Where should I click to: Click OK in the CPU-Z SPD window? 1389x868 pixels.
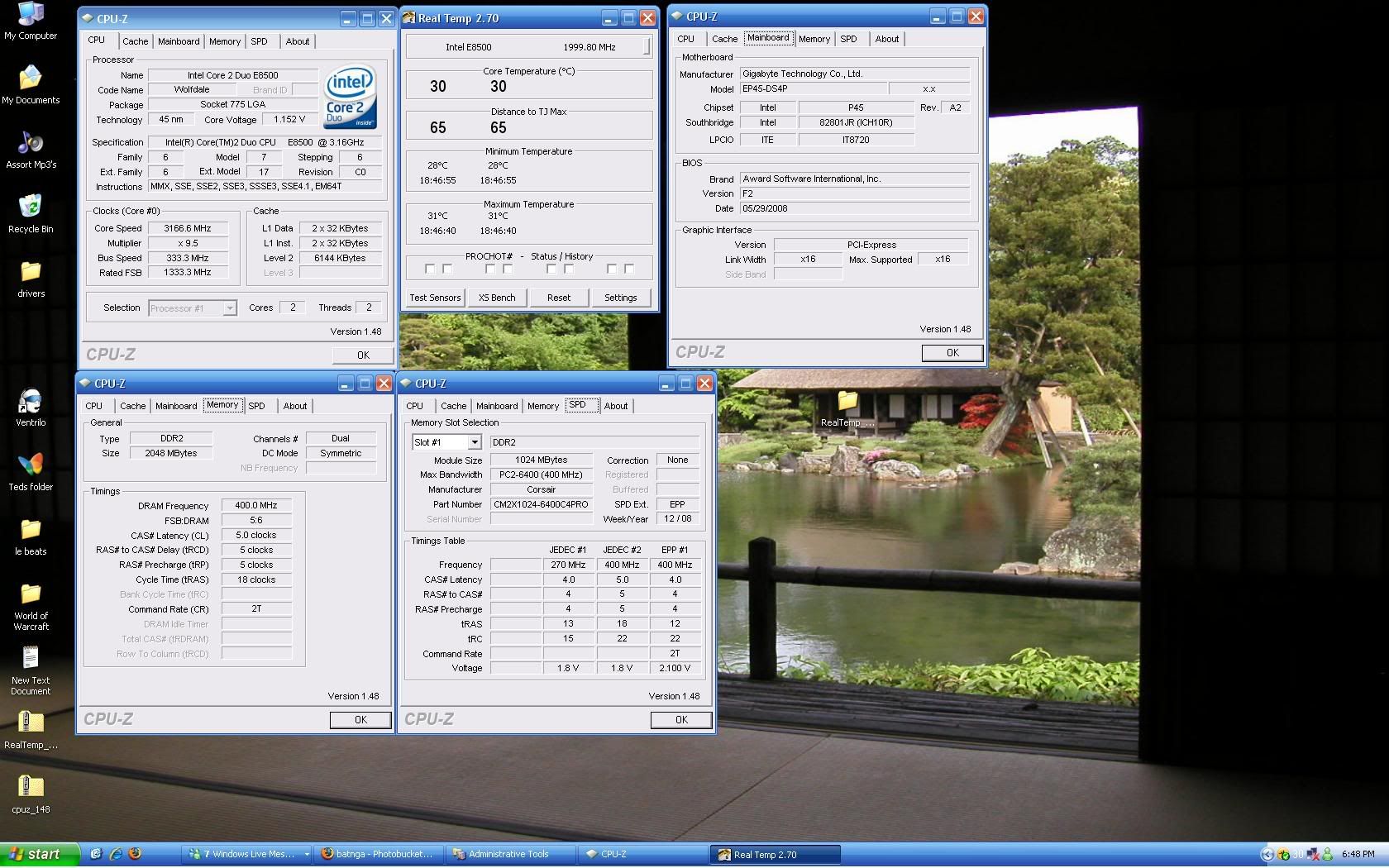tap(681, 720)
